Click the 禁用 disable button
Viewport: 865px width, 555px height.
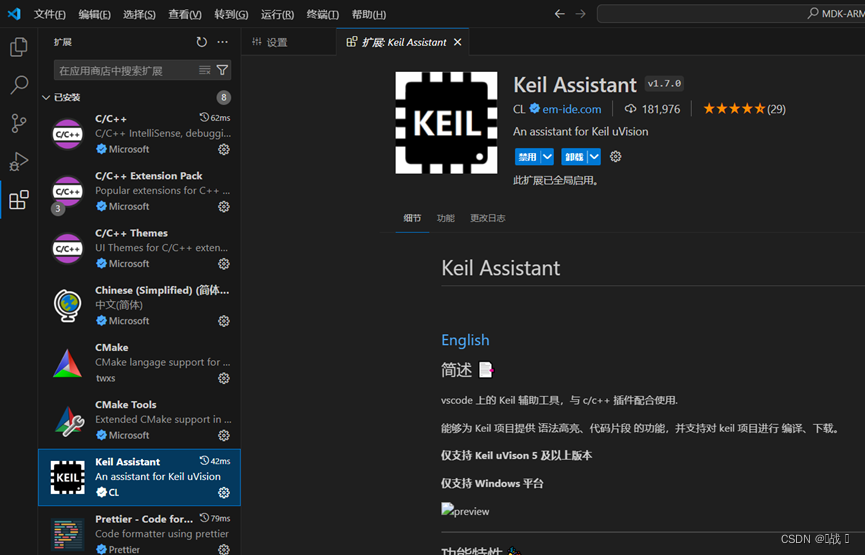[527, 157]
